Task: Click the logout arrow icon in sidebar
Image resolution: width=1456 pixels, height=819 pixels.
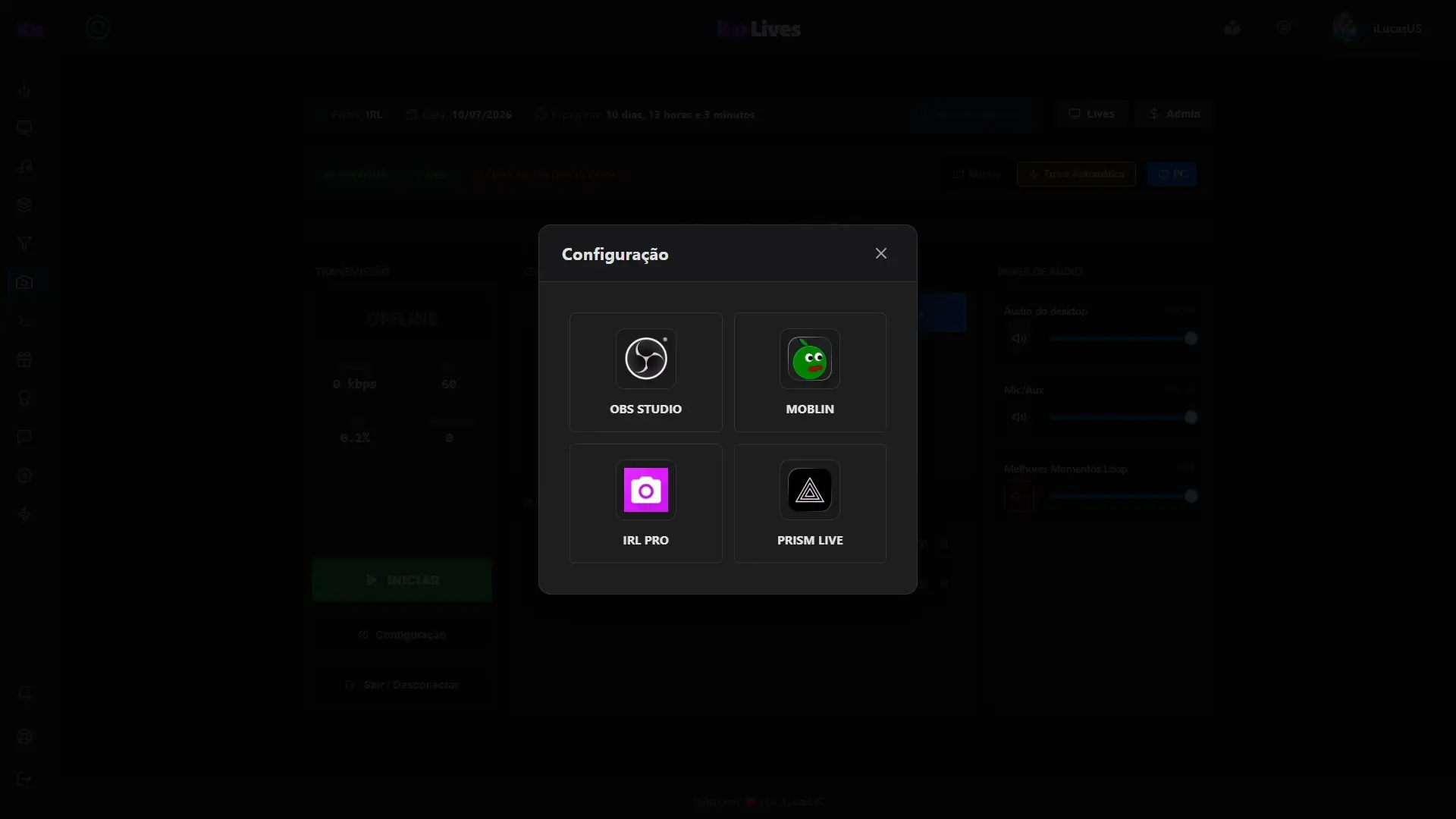Action: coord(24,779)
